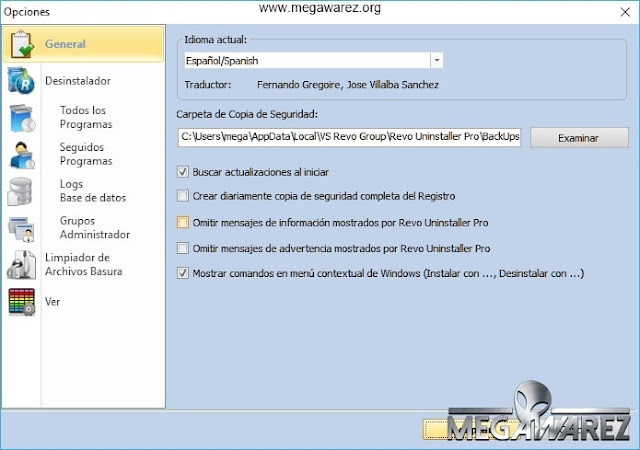Click the Todos los Programas icon
Image resolution: width=640 pixels, height=450 pixels.
22,118
